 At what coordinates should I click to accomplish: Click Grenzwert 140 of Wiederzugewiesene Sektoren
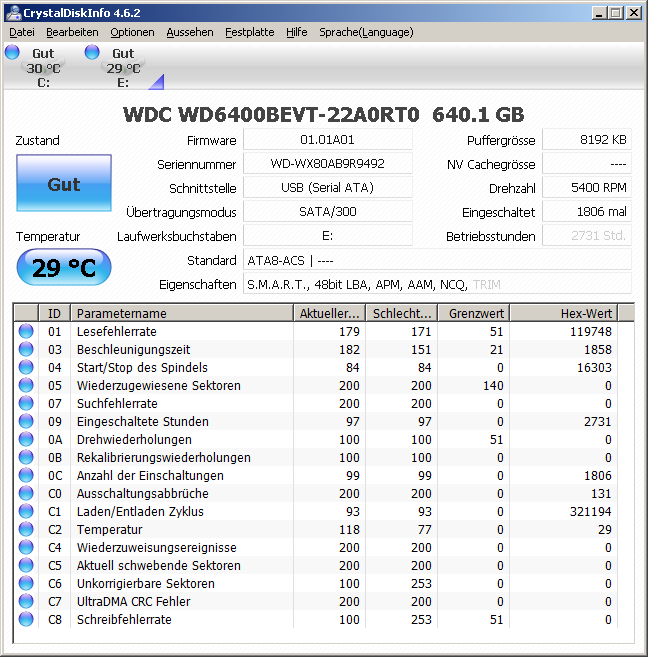point(493,385)
